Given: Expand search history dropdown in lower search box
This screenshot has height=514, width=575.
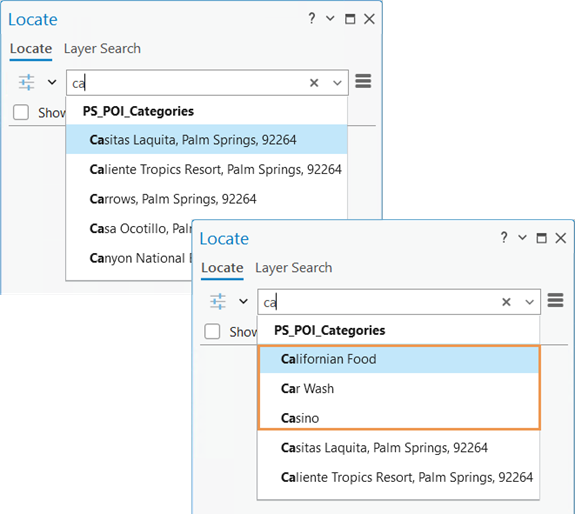Looking at the screenshot, I should click(529, 302).
